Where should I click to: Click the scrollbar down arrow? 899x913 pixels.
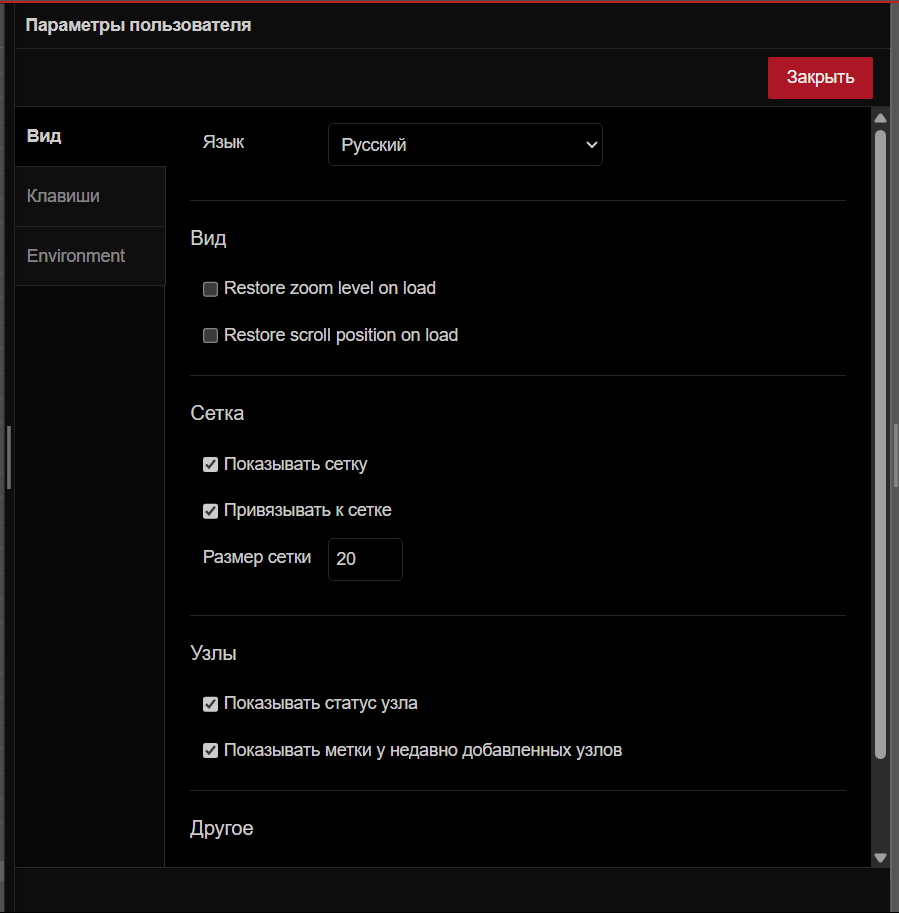pyautogui.click(x=880, y=857)
